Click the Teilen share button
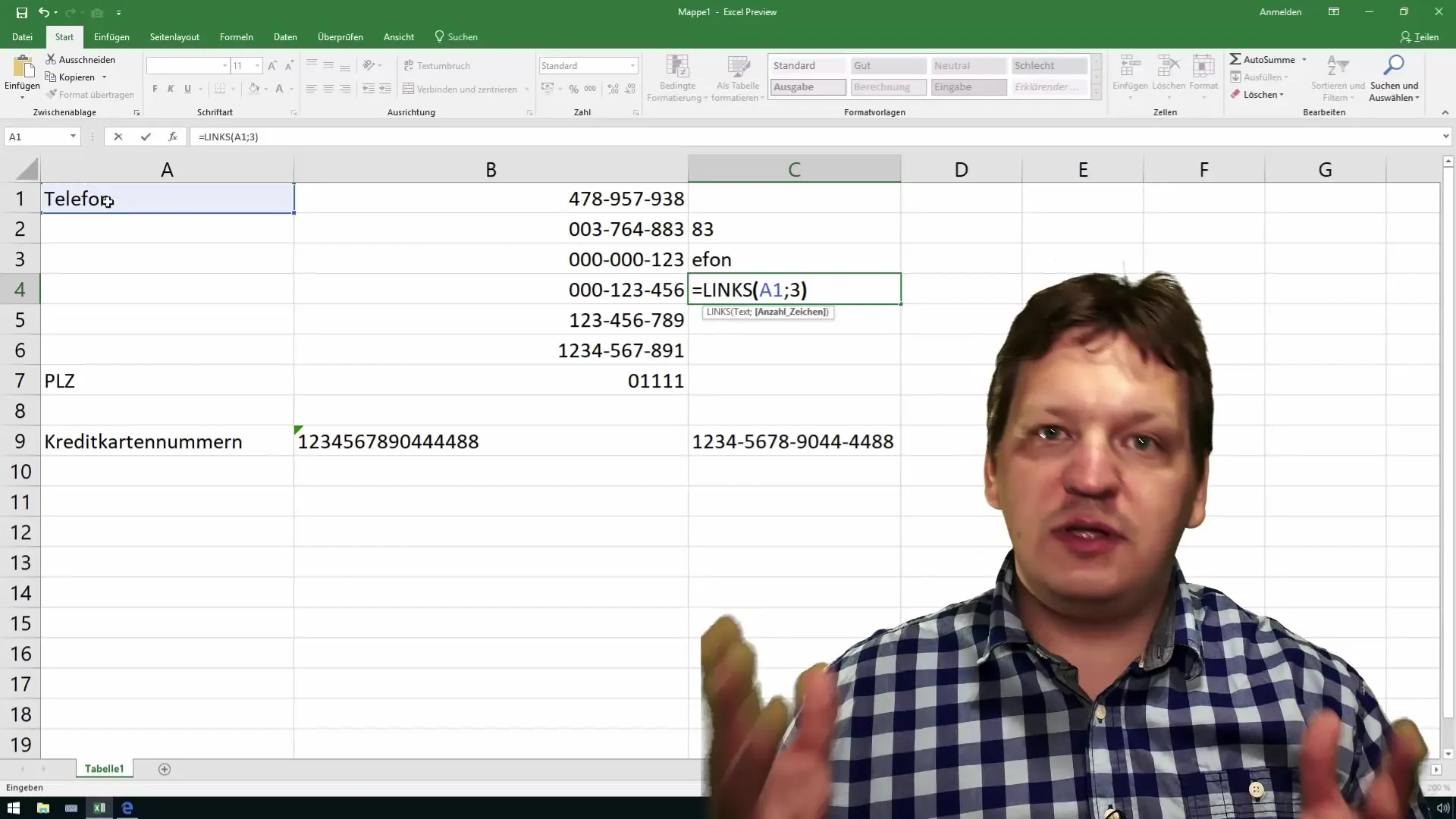Screen dimensions: 1456x819 click(x=1419, y=36)
